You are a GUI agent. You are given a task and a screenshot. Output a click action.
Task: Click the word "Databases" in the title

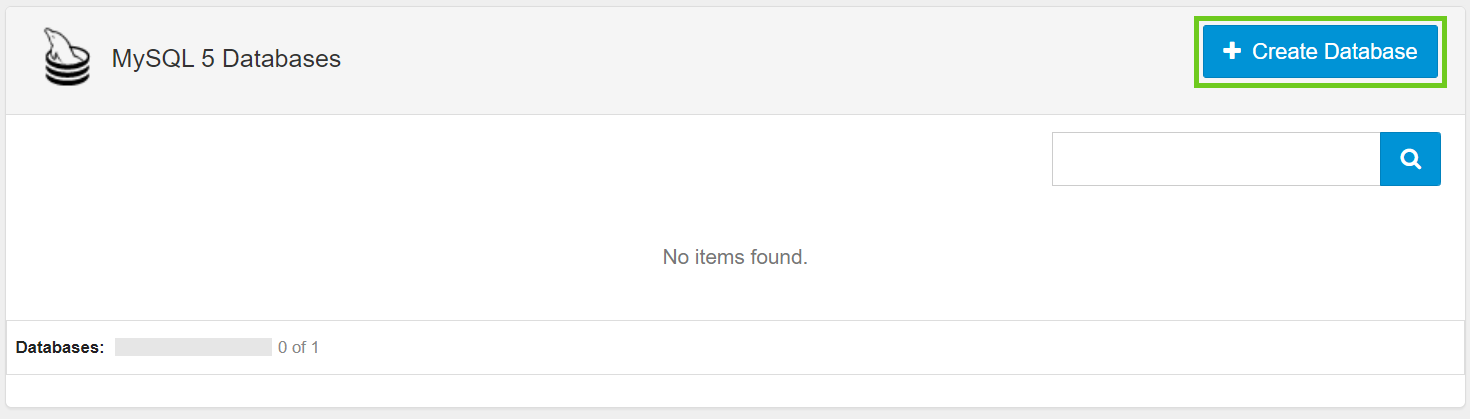[x=281, y=59]
